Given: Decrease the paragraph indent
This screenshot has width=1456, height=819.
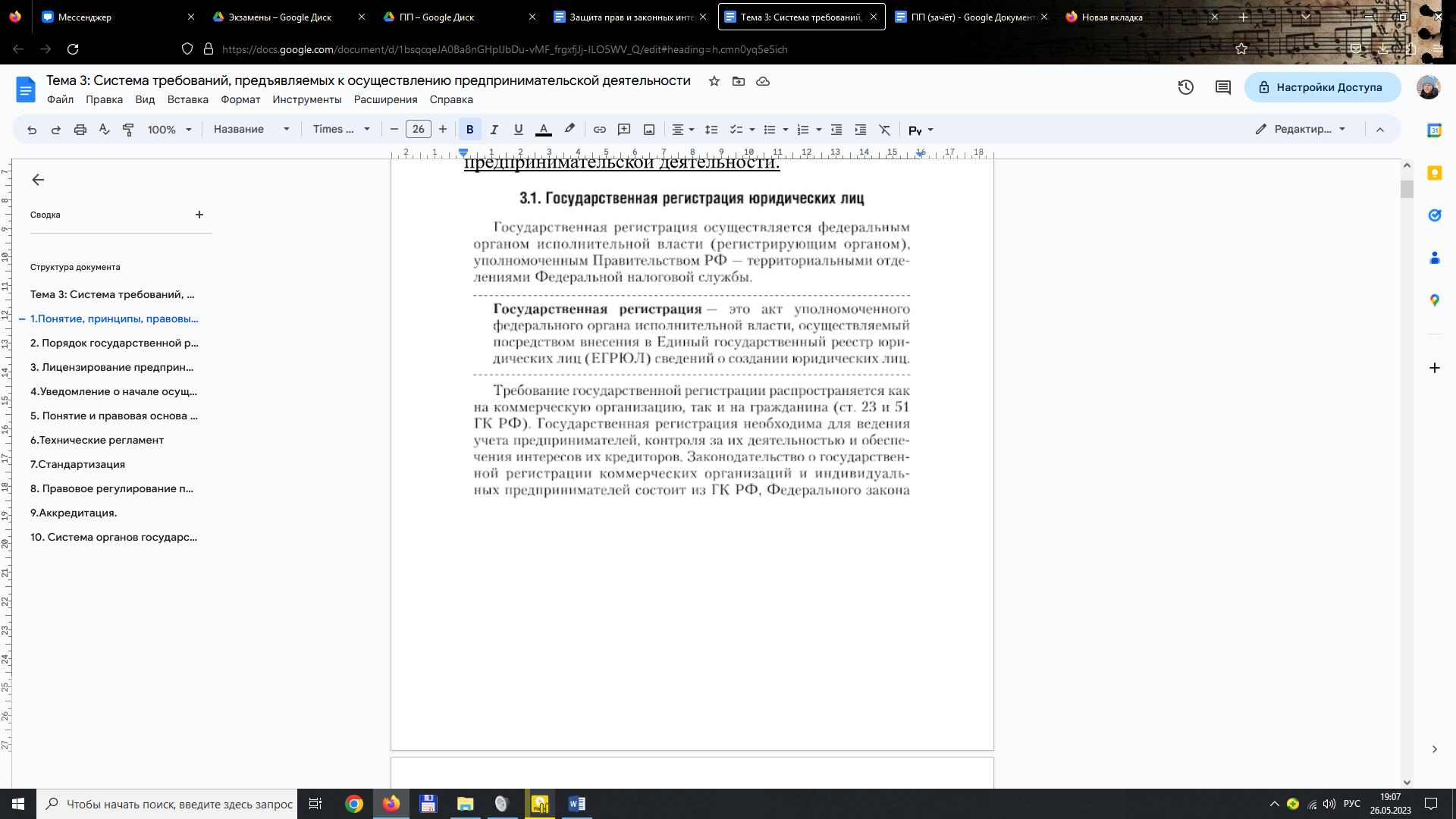Looking at the screenshot, I should tap(836, 130).
